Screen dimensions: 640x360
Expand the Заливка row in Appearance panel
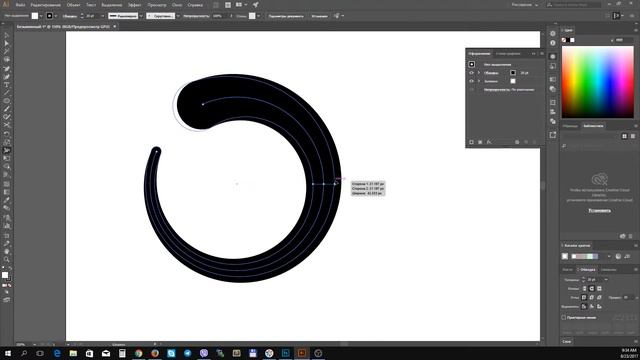[x=479, y=81]
